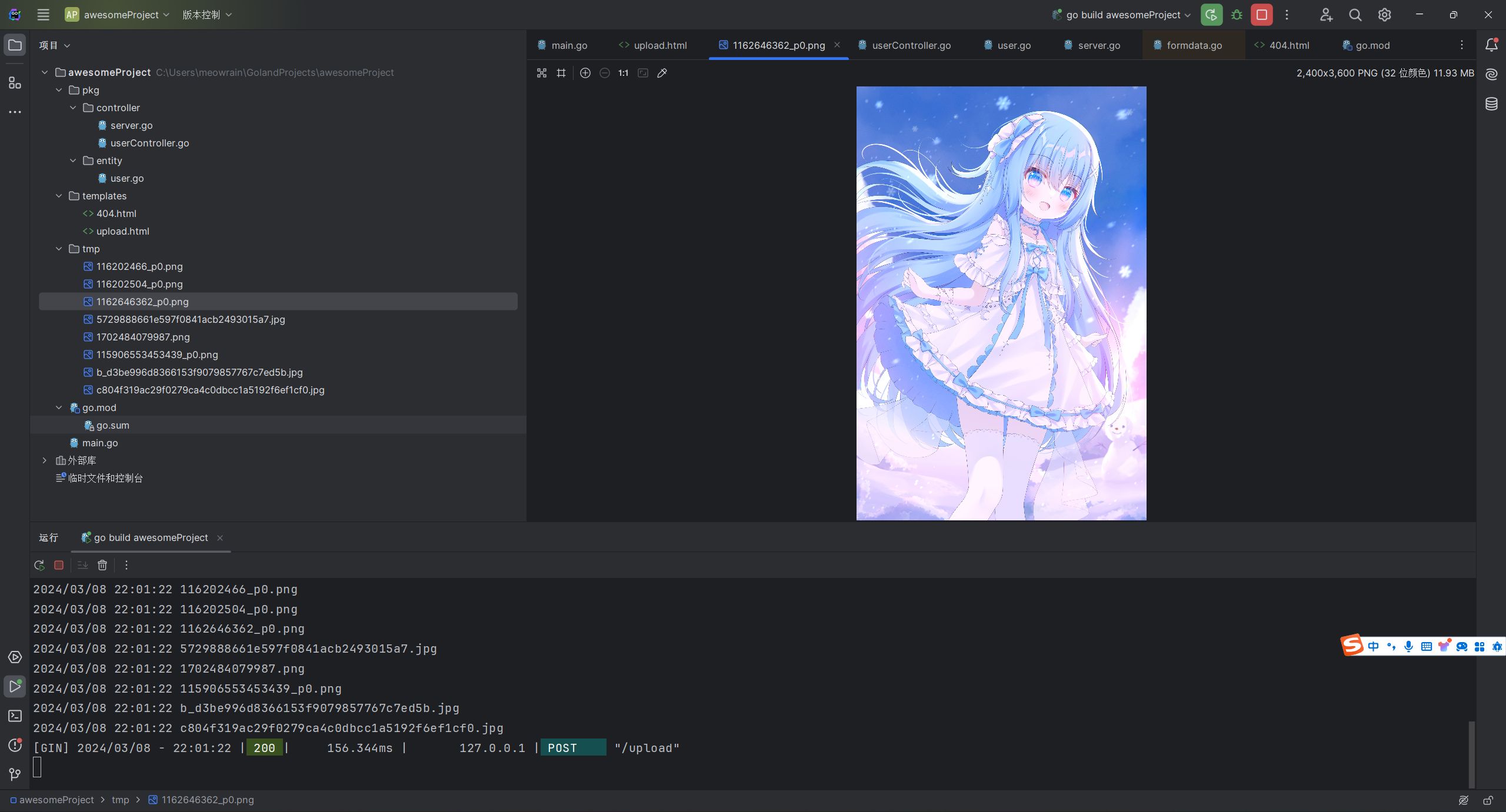
Task: Click the Debug bug icon in toolbar
Action: [1237, 15]
